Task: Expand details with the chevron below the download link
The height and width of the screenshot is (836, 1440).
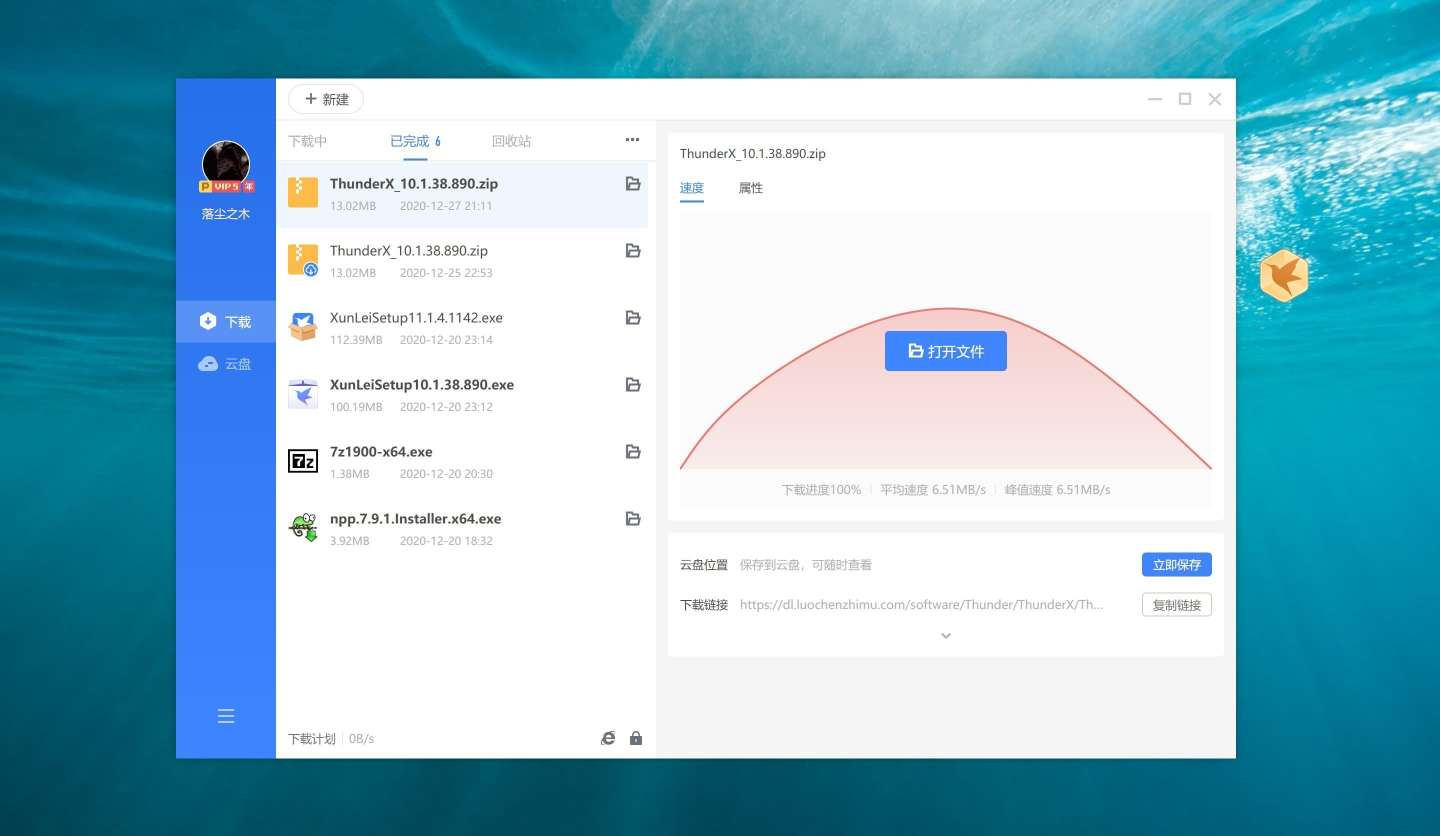Action: [945, 635]
